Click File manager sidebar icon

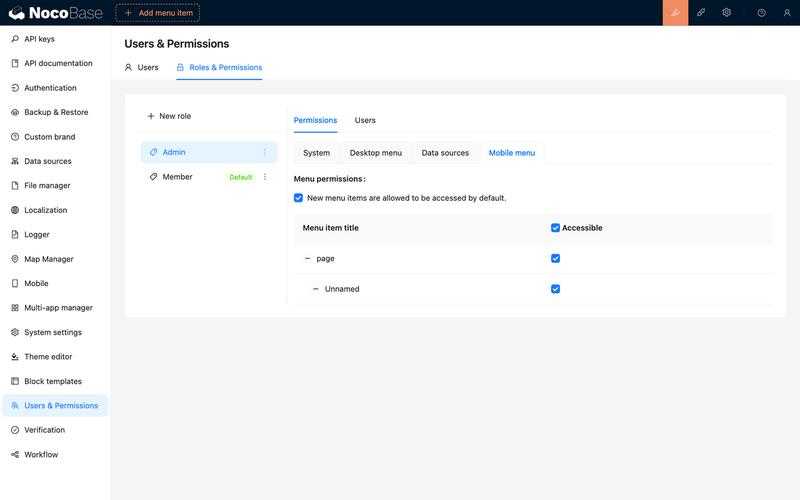(x=15, y=186)
